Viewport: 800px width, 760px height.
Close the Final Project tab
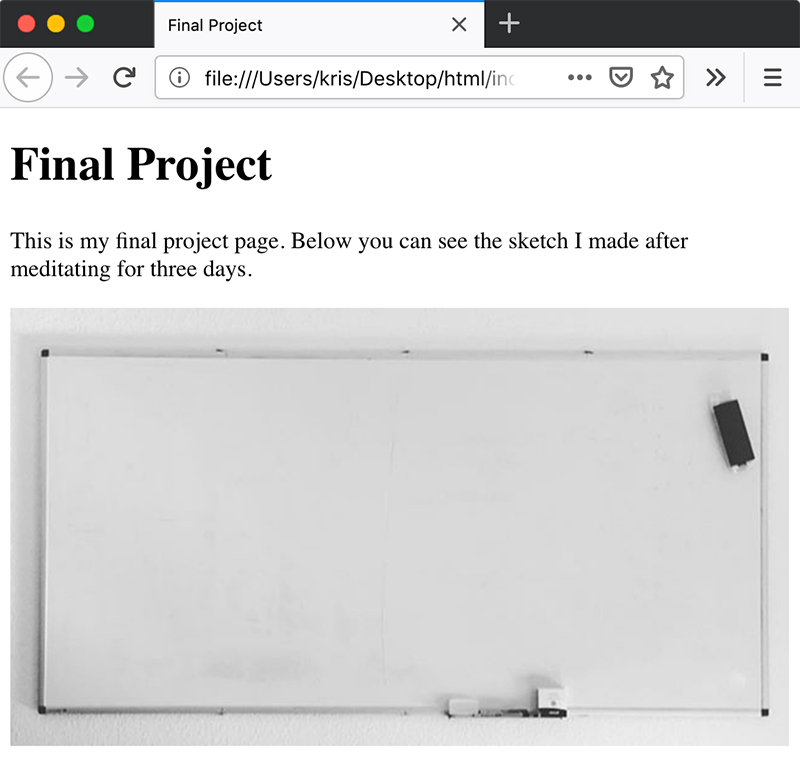click(x=458, y=24)
